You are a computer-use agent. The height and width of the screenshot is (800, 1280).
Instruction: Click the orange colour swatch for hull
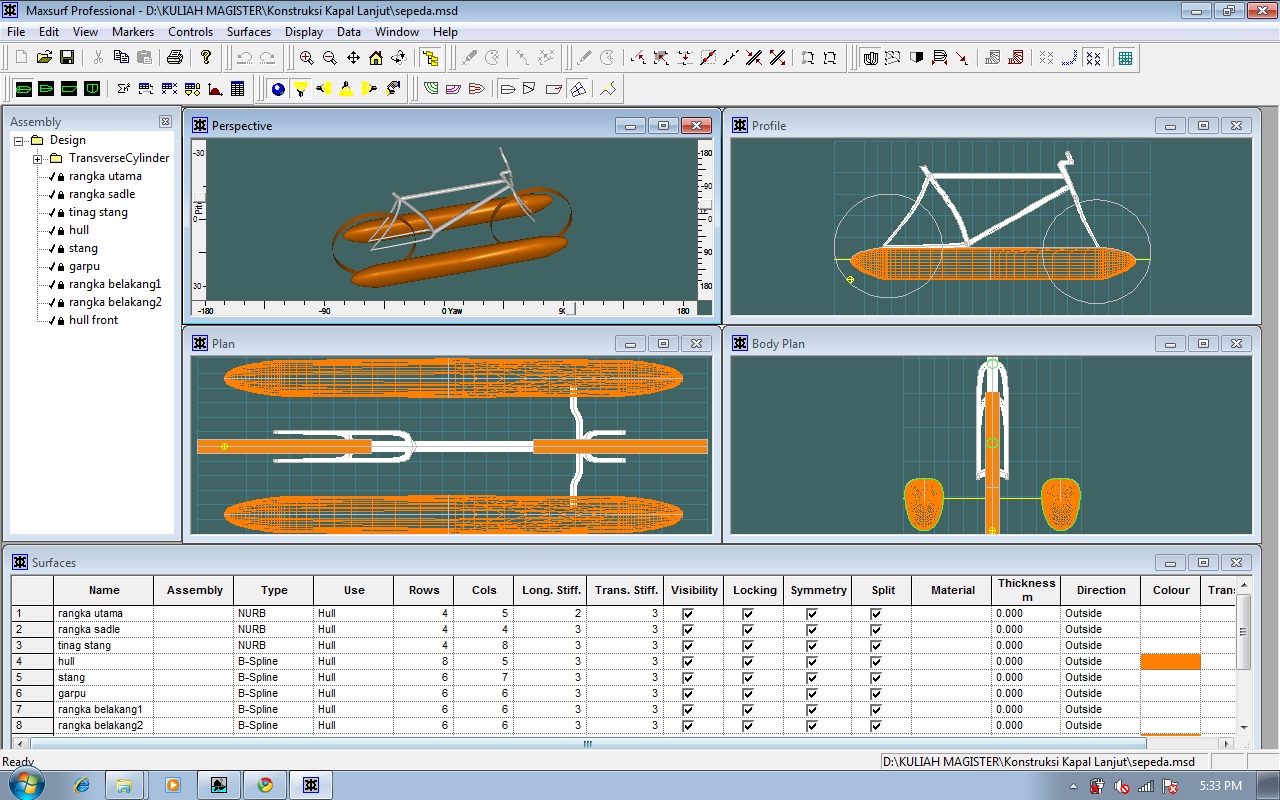pos(1170,662)
